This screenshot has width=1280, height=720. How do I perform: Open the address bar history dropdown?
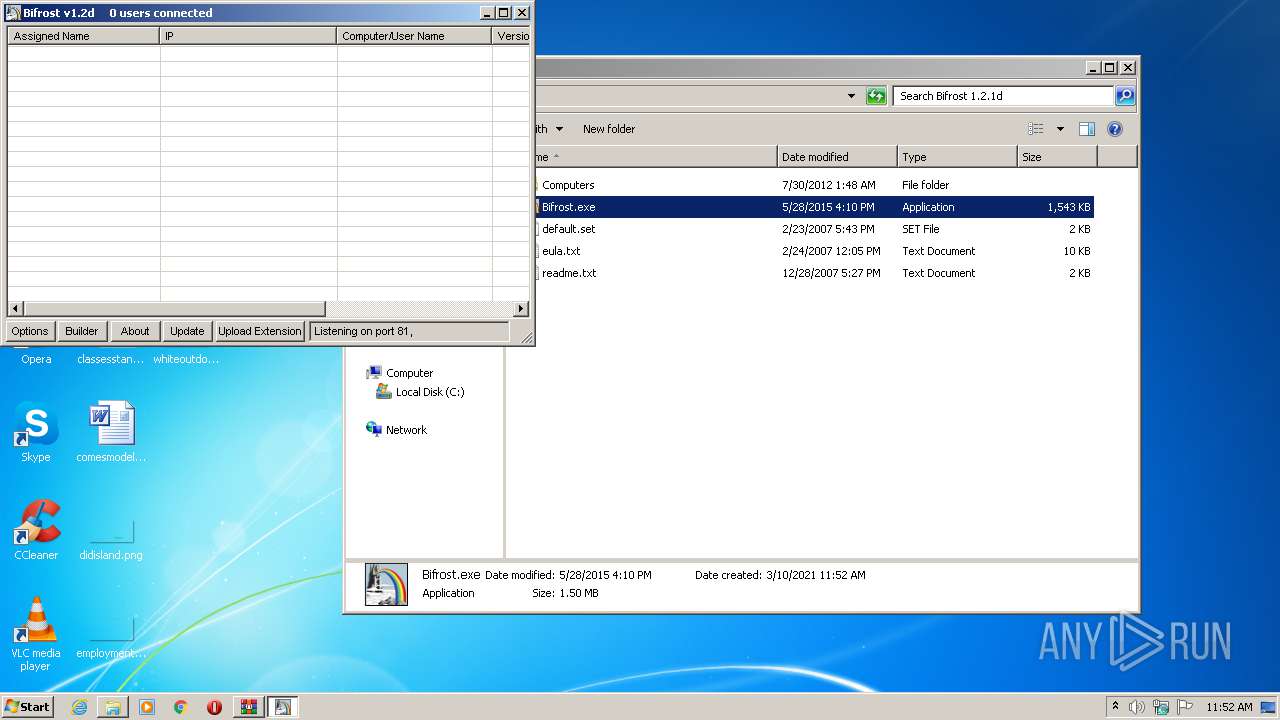(x=851, y=96)
